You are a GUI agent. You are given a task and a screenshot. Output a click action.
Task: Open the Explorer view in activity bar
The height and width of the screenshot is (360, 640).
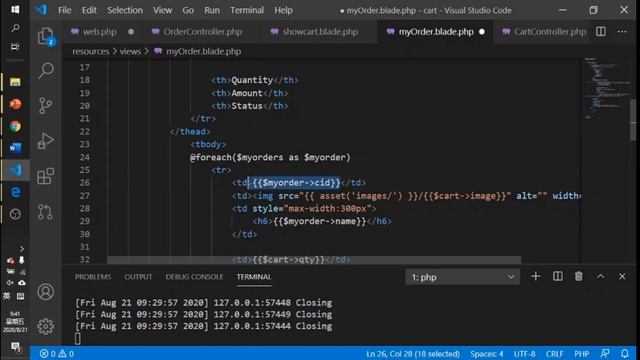(x=46, y=36)
